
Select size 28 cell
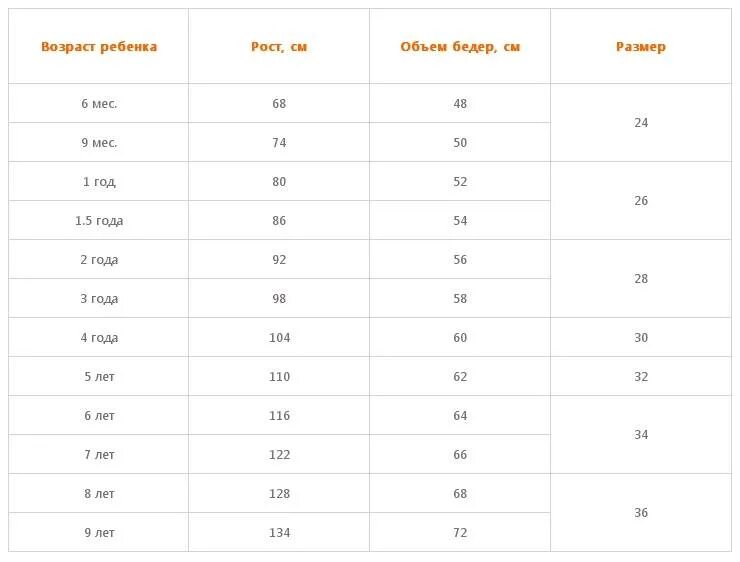point(641,279)
